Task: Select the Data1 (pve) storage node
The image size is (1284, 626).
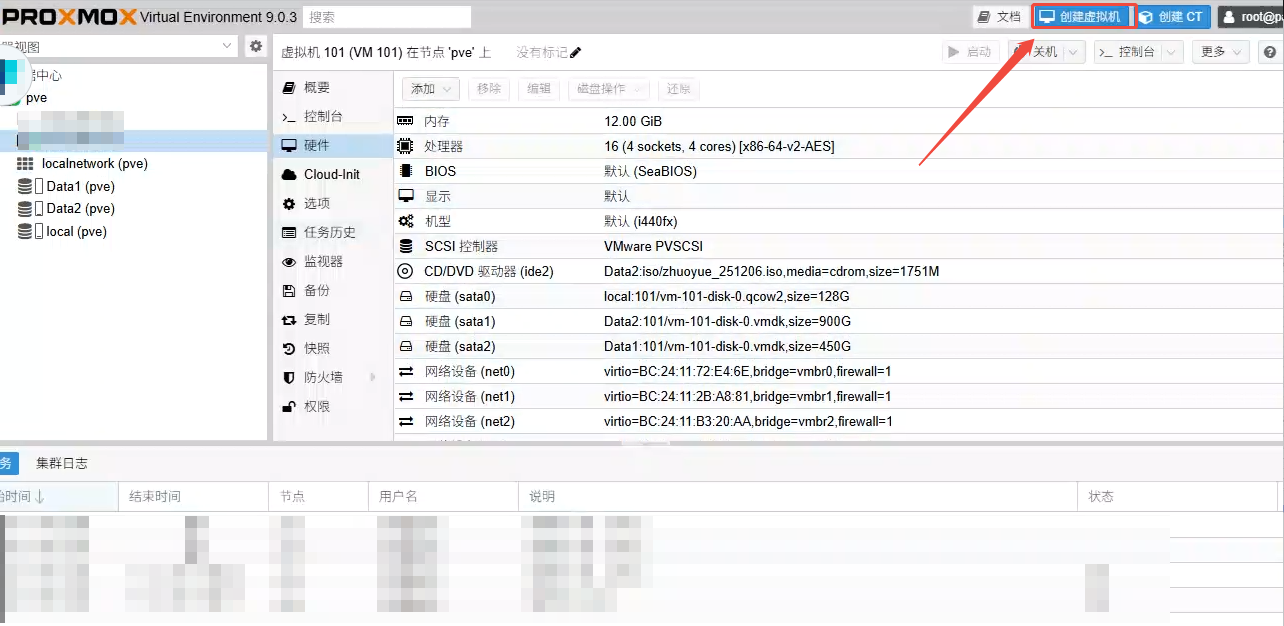Action: point(80,186)
